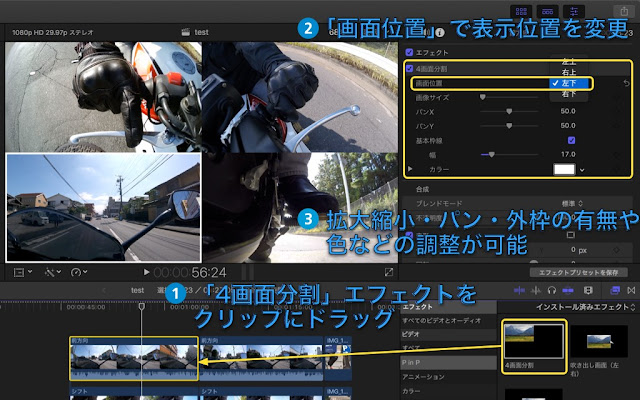This screenshot has width=640, height=400.
Task: Open the viewer transform tools popup
Action: tap(21, 272)
